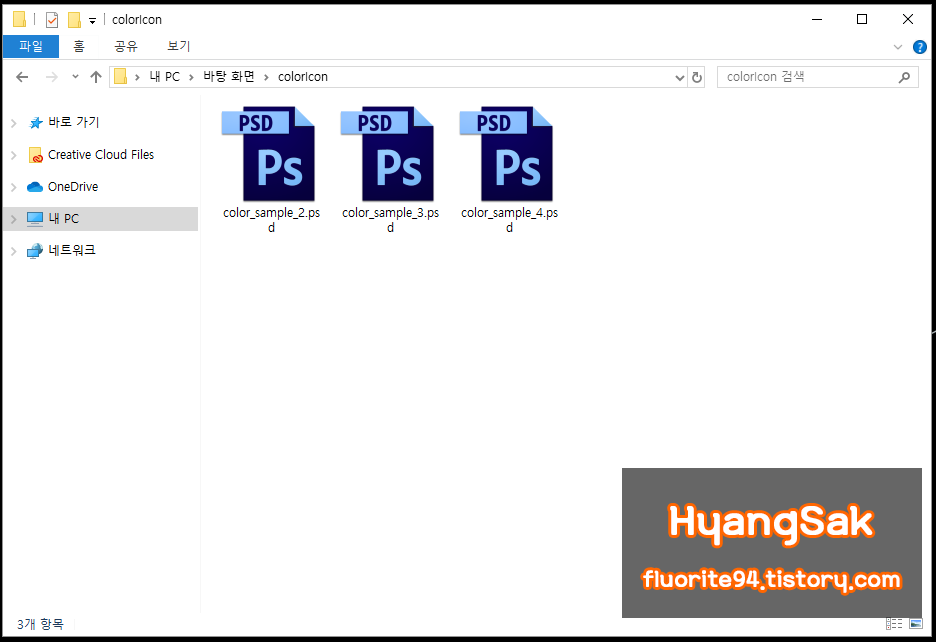936x642 pixels.
Task: Click the 바로 가기 star icon
Action: coord(36,123)
